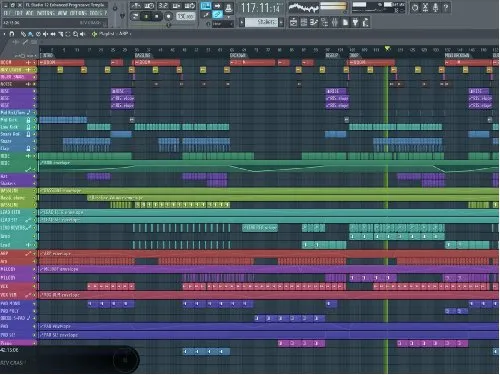
Task: Open the TOOLS menu
Action: (96, 13)
